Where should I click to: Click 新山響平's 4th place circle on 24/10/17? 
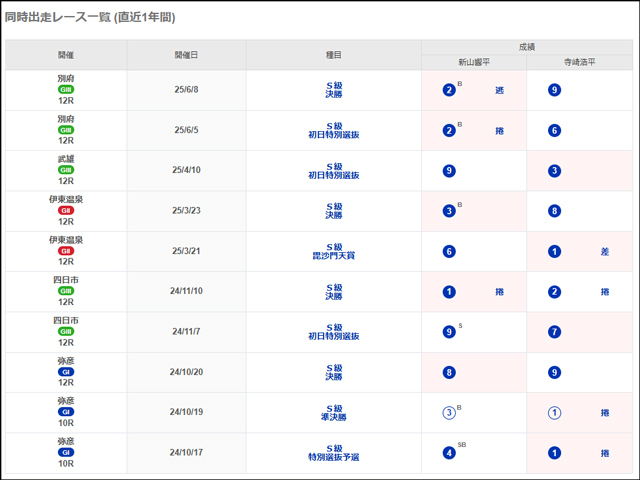tap(449, 453)
